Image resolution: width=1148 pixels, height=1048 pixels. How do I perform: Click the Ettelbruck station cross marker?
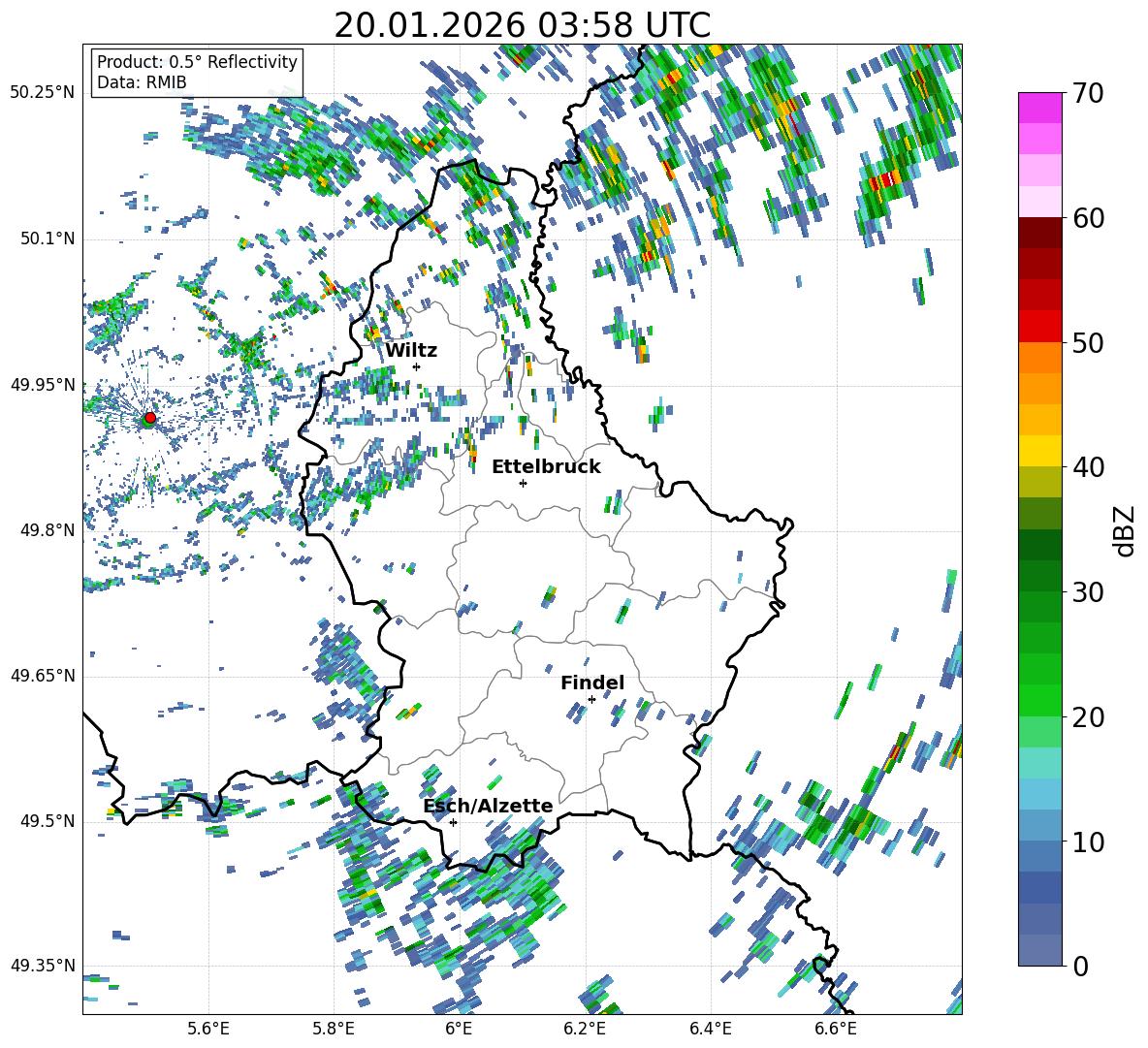coord(523,483)
